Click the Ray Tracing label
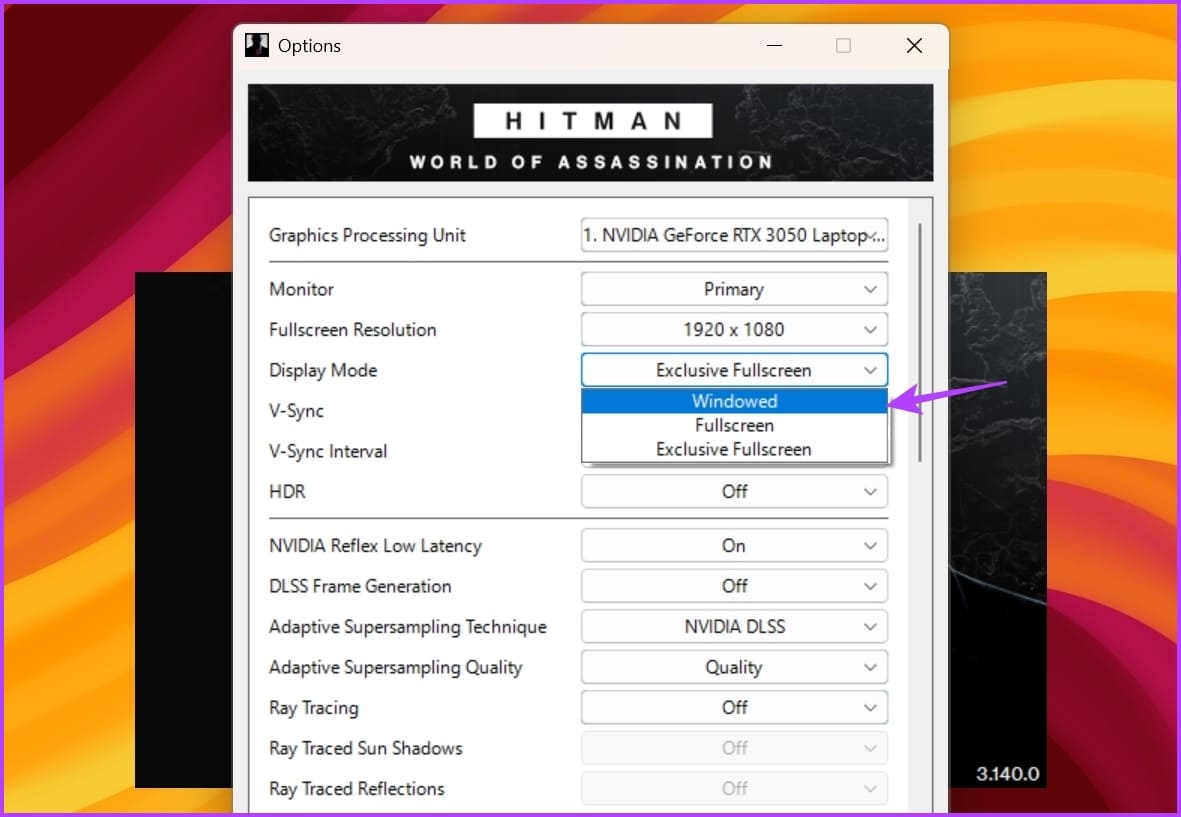1181x817 pixels. click(x=313, y=708)
